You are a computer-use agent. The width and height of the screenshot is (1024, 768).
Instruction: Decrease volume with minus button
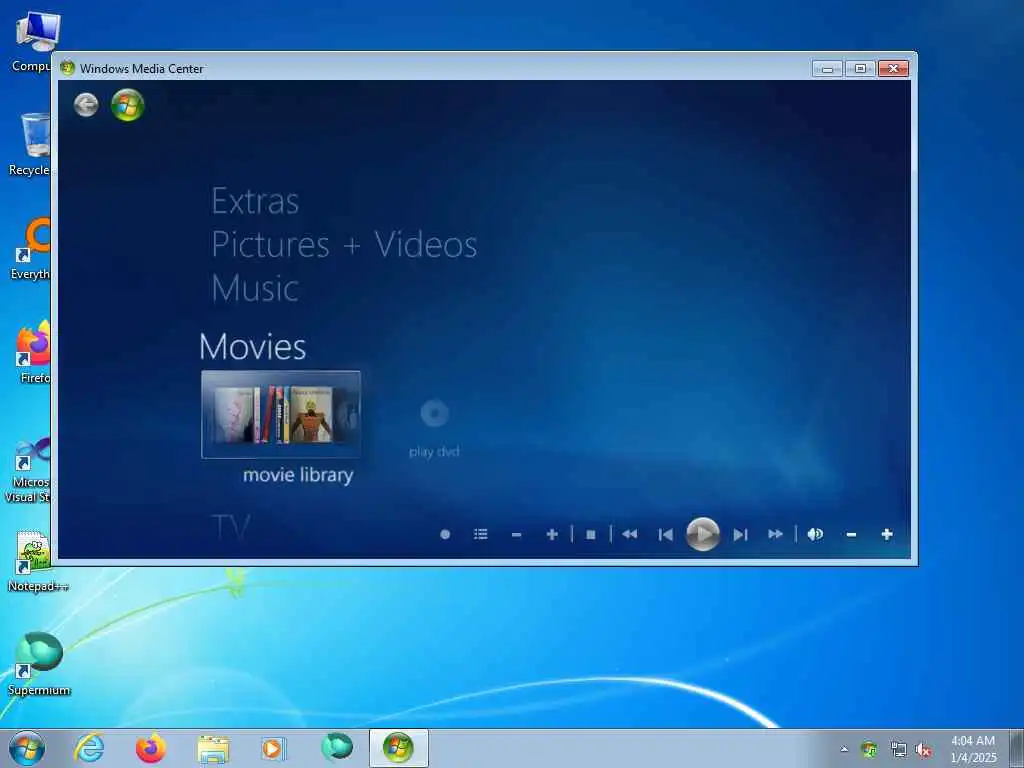(851, 534)
